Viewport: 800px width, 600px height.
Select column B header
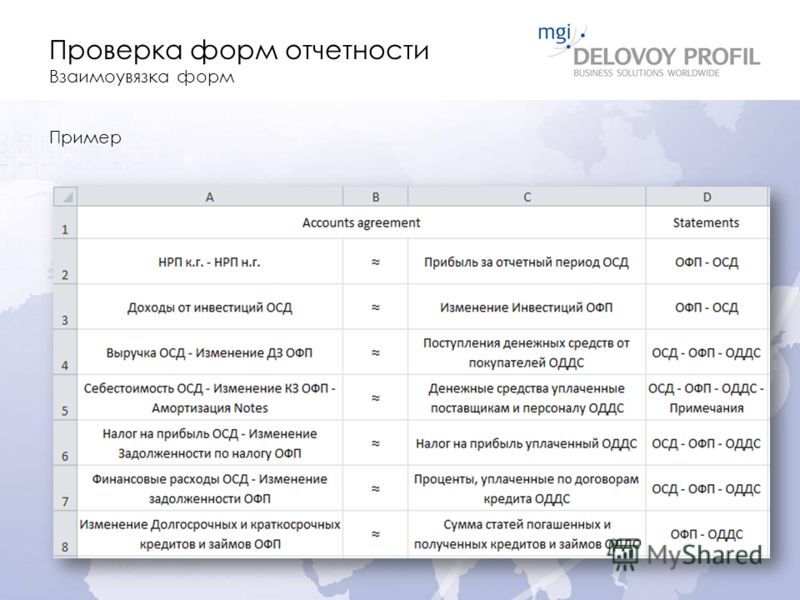(x=376, y=197)
